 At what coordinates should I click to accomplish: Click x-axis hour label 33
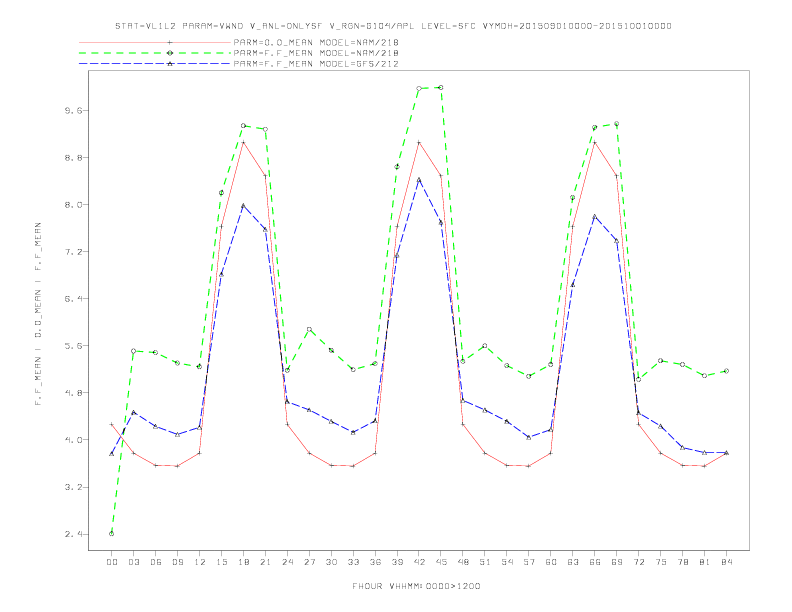[353, 562]
